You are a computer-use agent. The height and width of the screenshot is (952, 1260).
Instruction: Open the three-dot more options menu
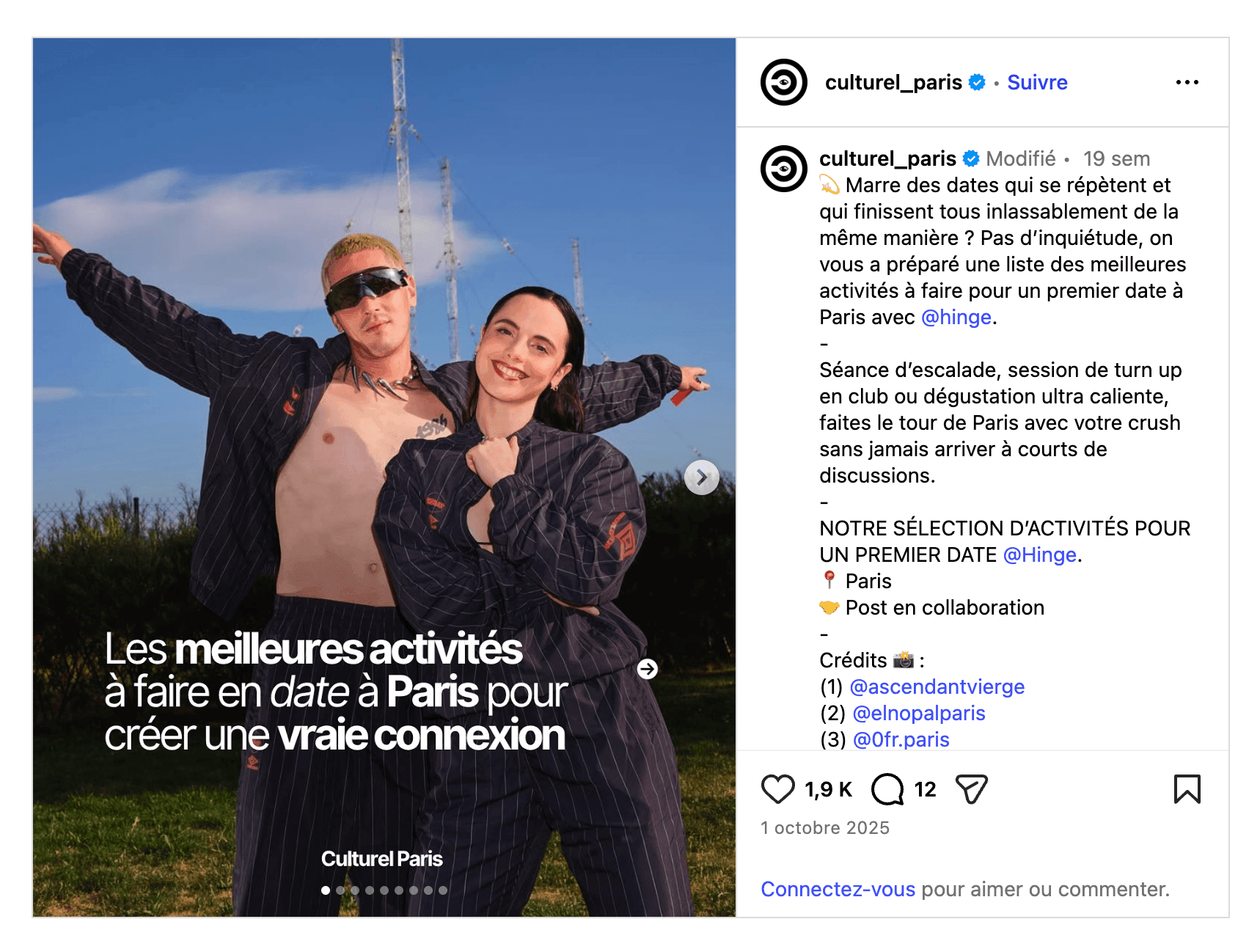click(x=1187, y=82)
